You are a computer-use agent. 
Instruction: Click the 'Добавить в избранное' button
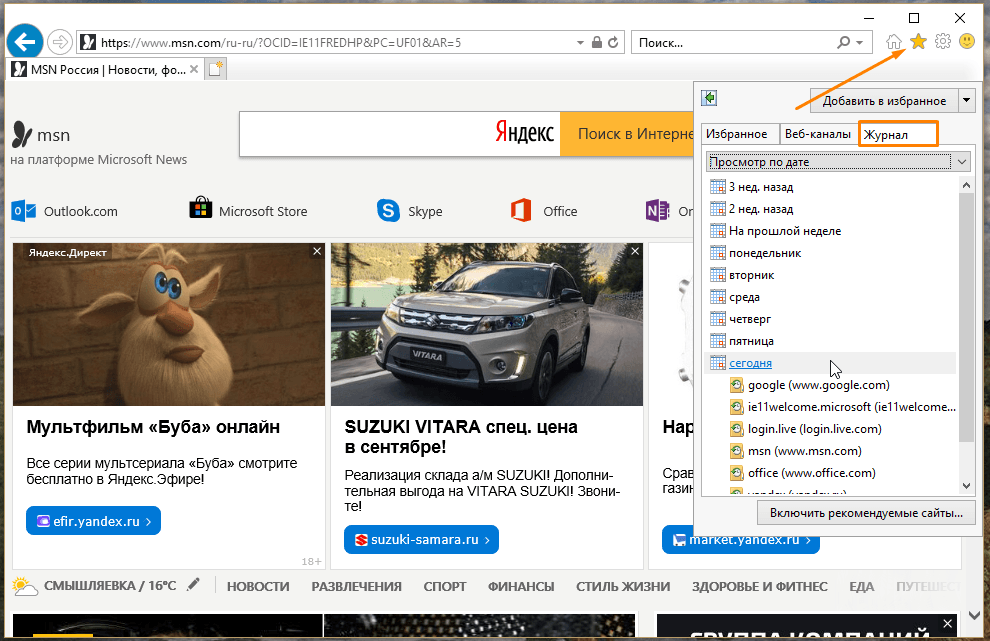pyautogui.click(x=884, y=100)
